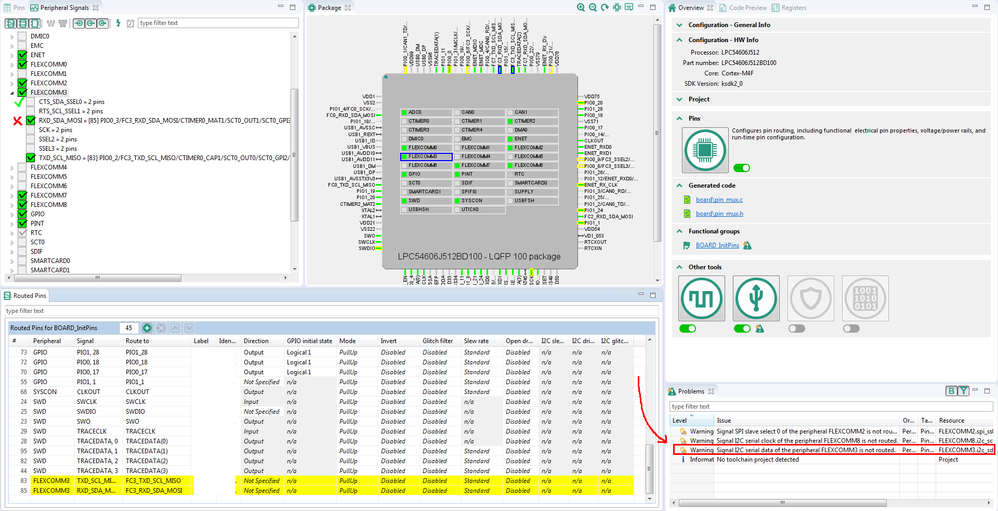Zoom in the Package view

581,7
